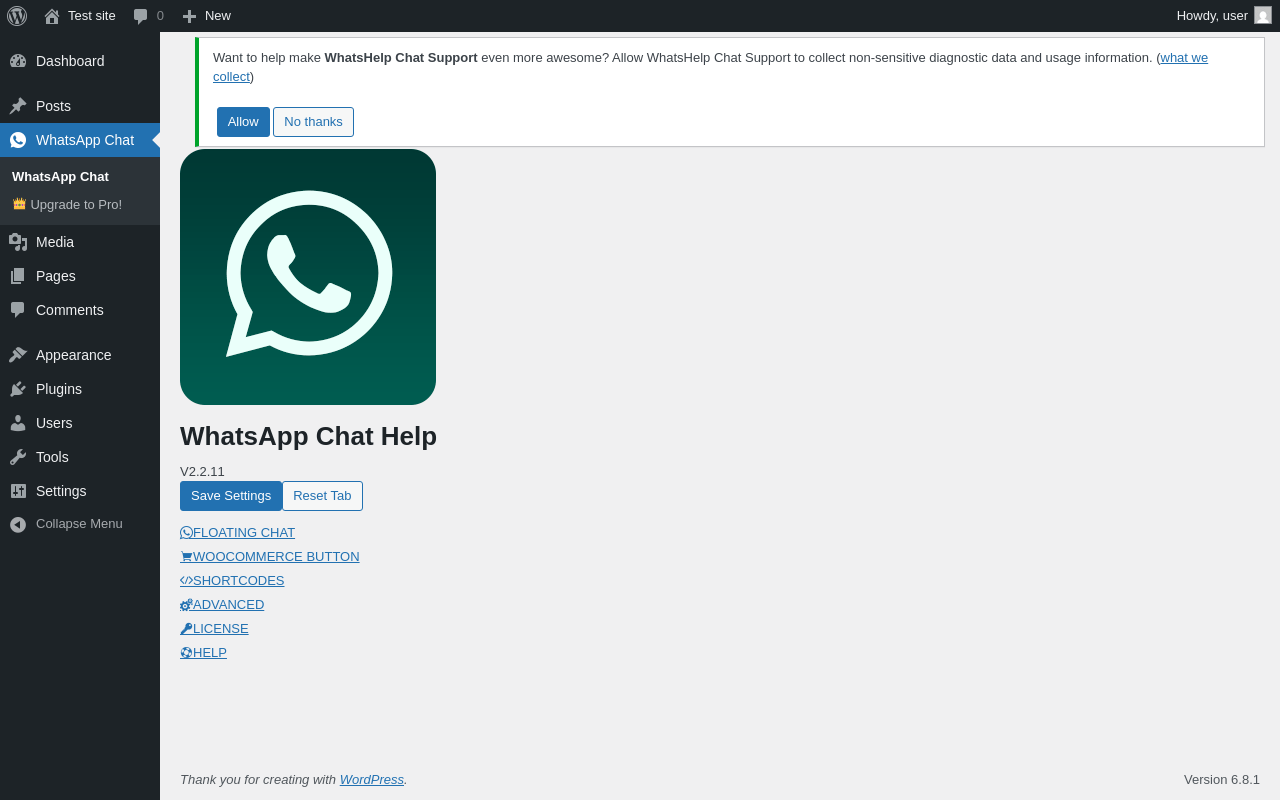Click the V2.2.11 version text
The image size is (1280, 800).
coord(202,472)
